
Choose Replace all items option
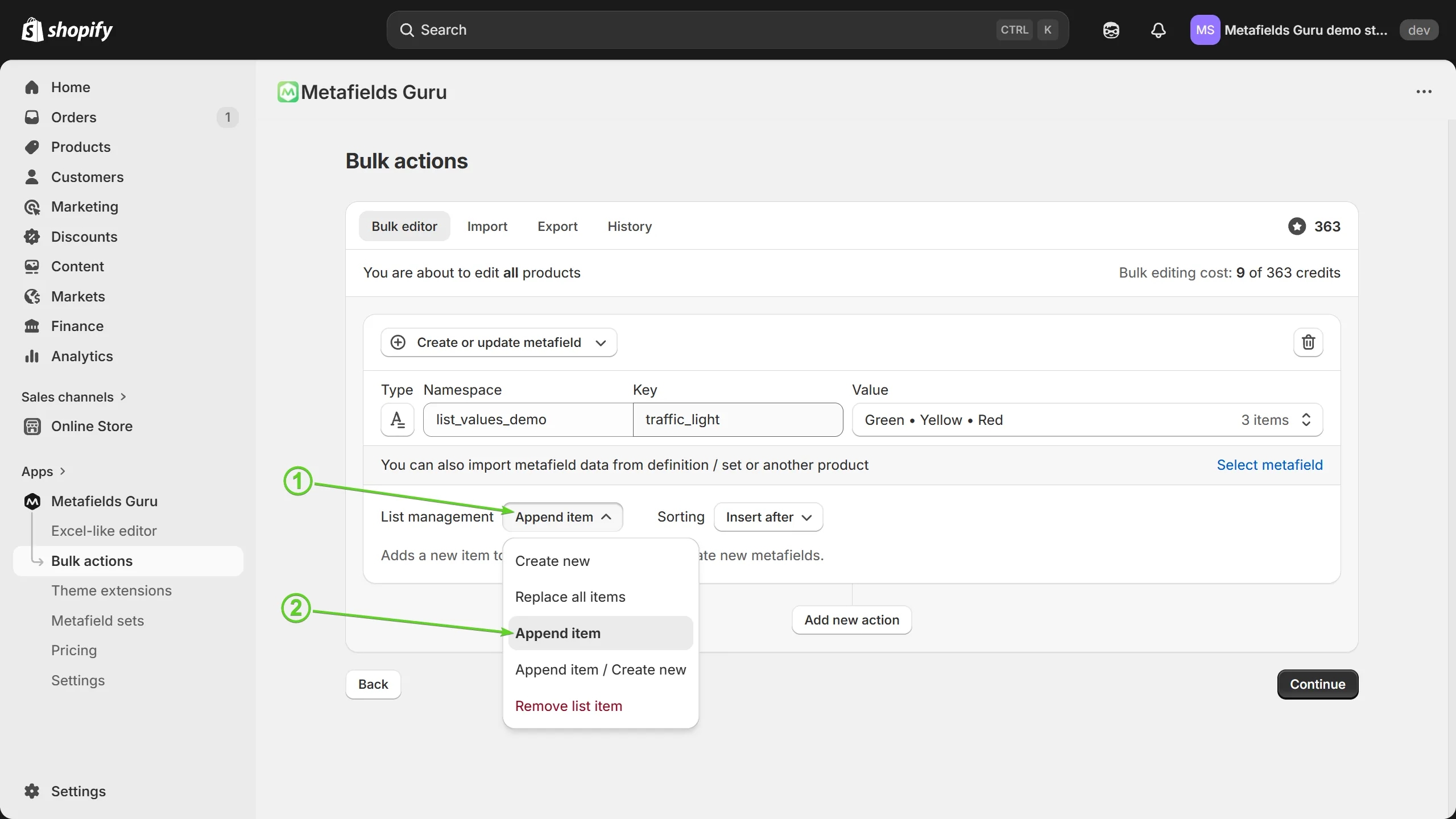click(601, 597)
